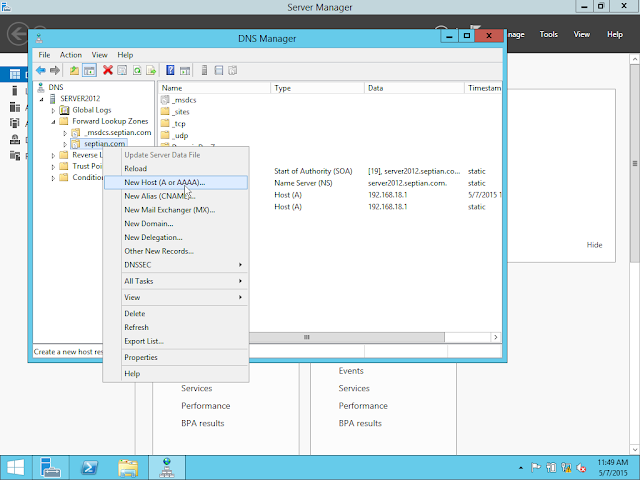Click the red Delete X toolbar icon

pos(108,71)
